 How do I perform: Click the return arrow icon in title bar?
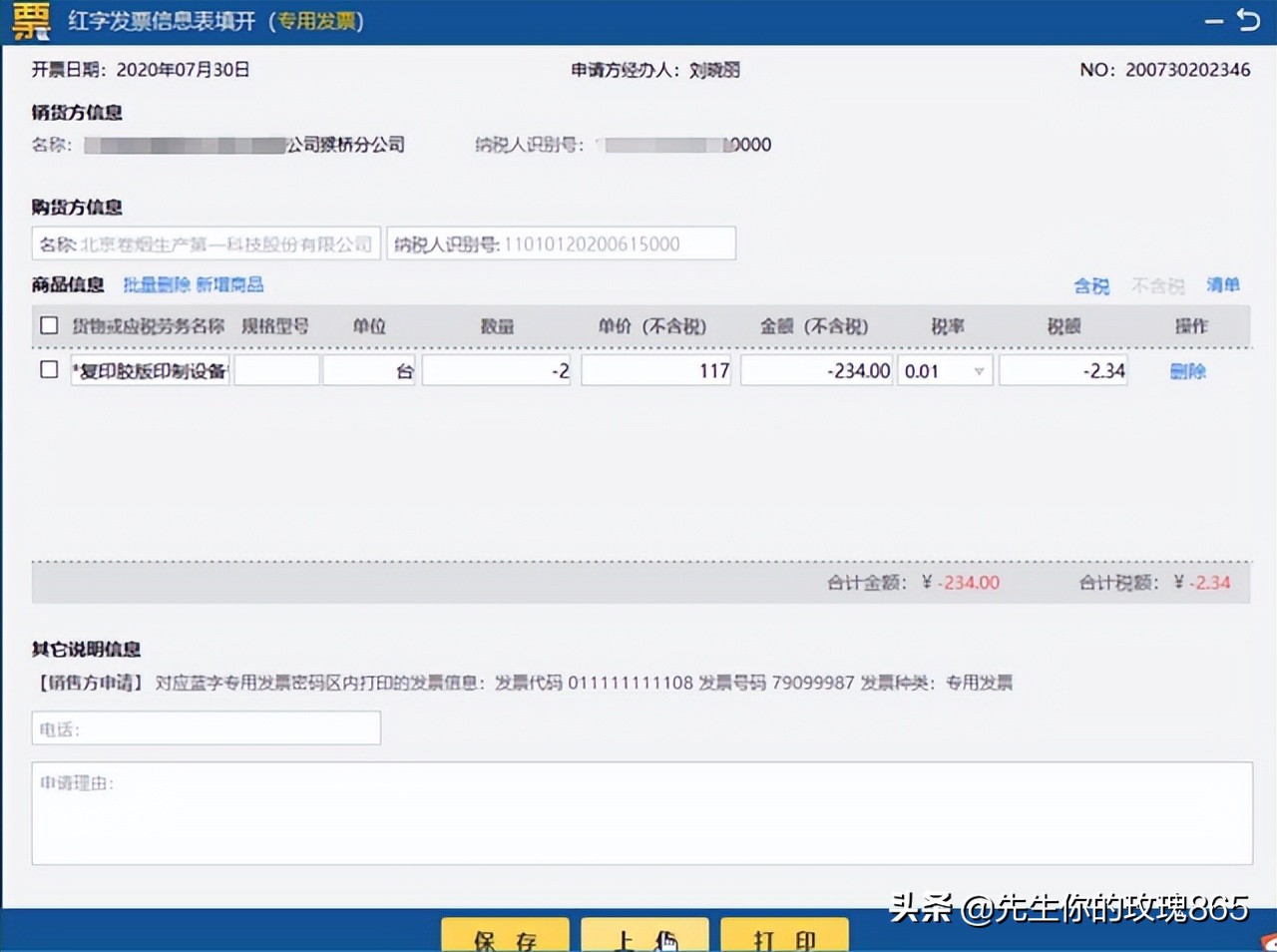point(1249,20)
